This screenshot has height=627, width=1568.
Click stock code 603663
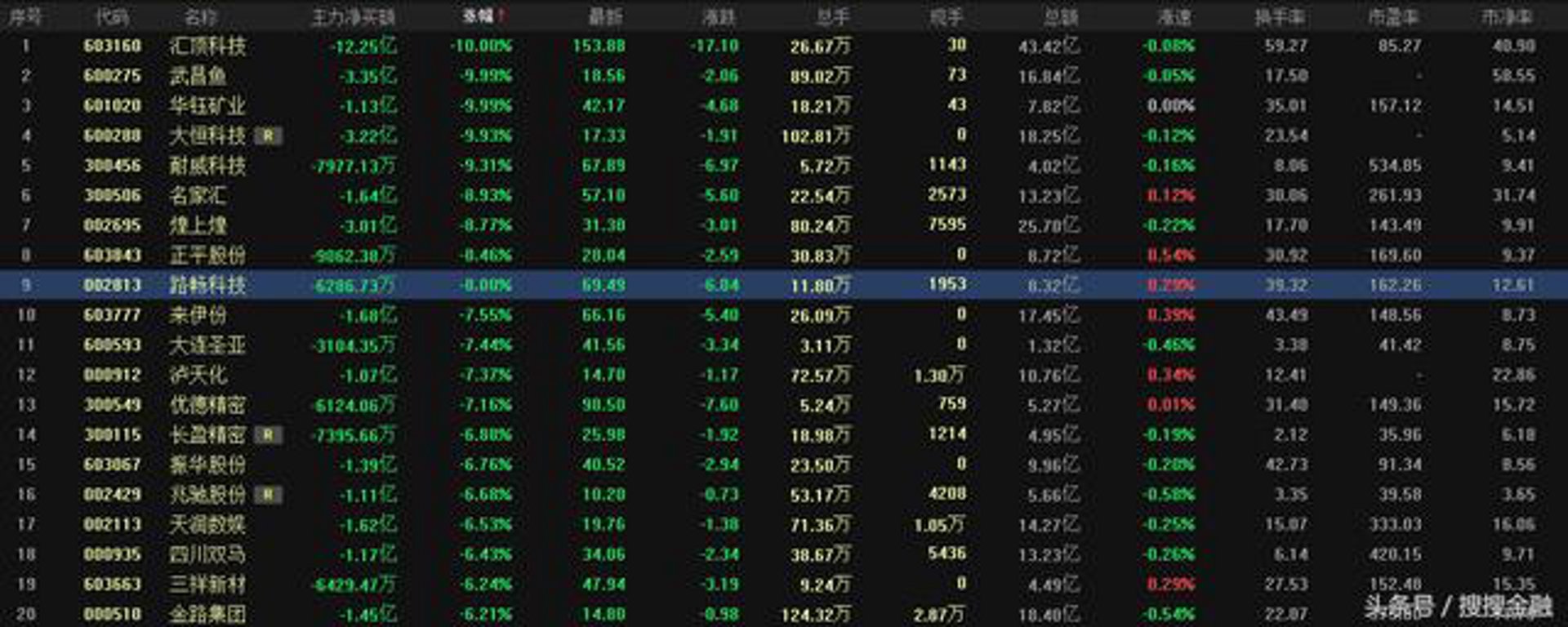(x=113, y=585)
